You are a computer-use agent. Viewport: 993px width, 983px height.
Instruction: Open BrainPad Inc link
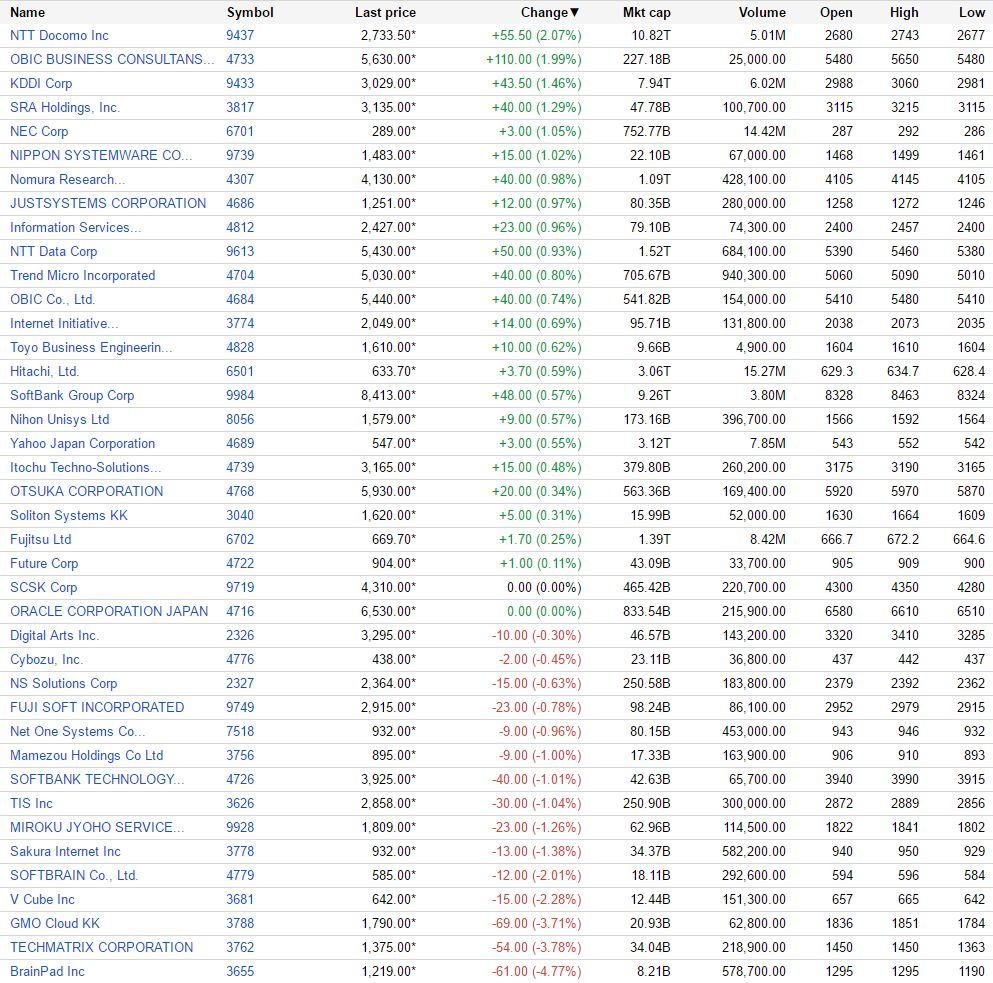coord(47,972)
